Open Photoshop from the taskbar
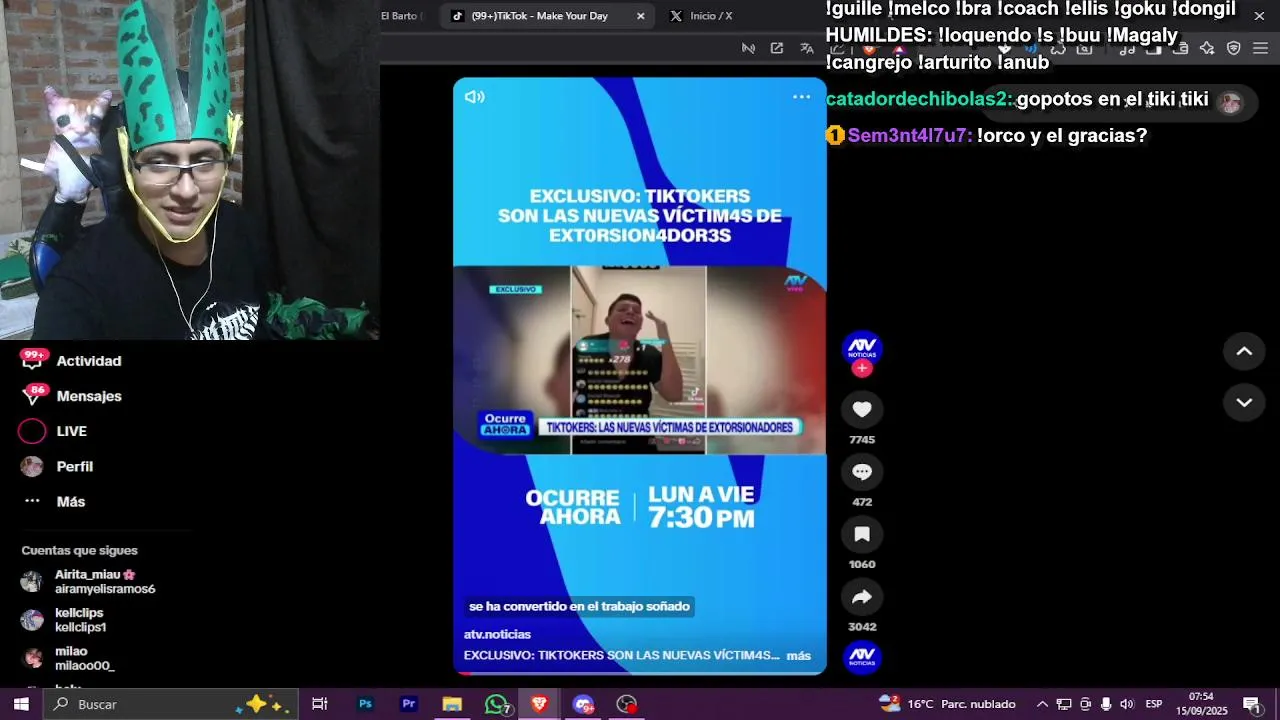This screenshot has width=1280, height=720. coord(365,704)
